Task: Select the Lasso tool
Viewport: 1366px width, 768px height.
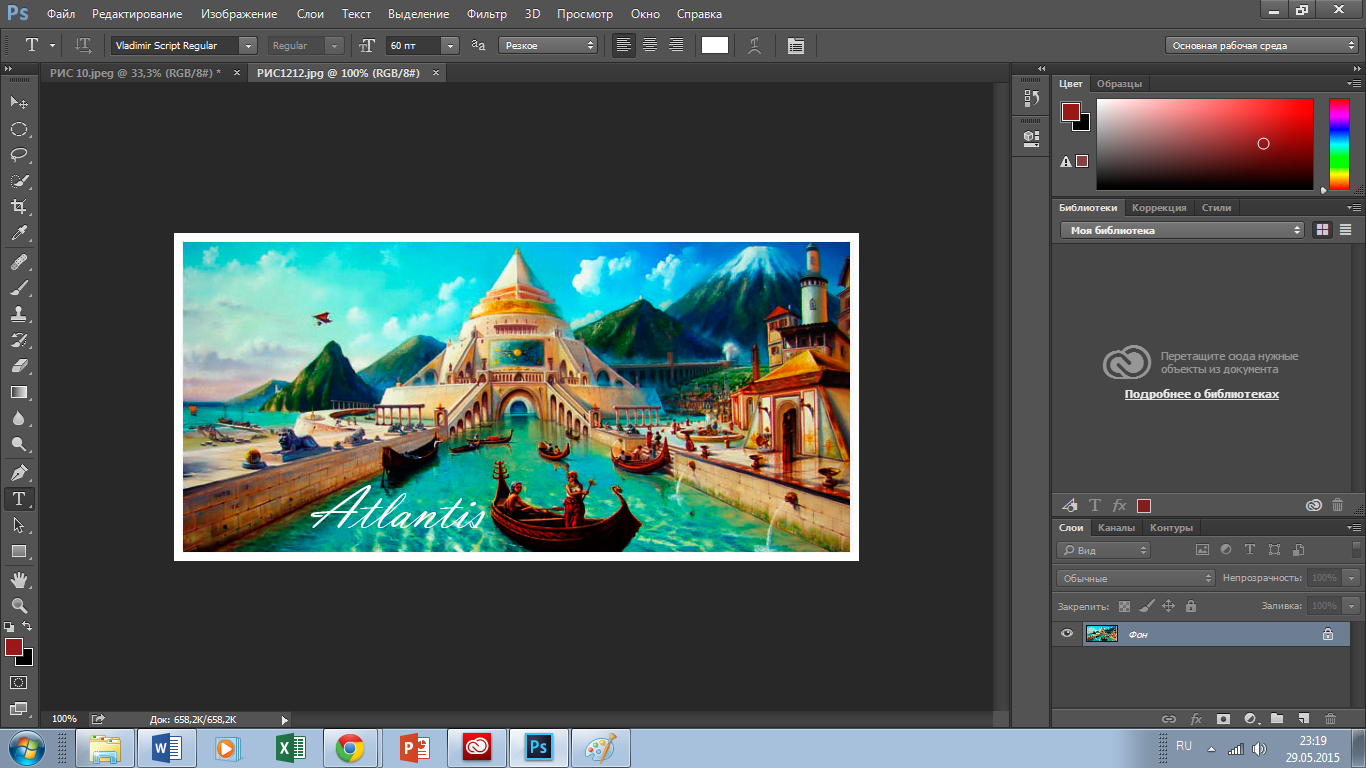Action: [x=19, y=155]
